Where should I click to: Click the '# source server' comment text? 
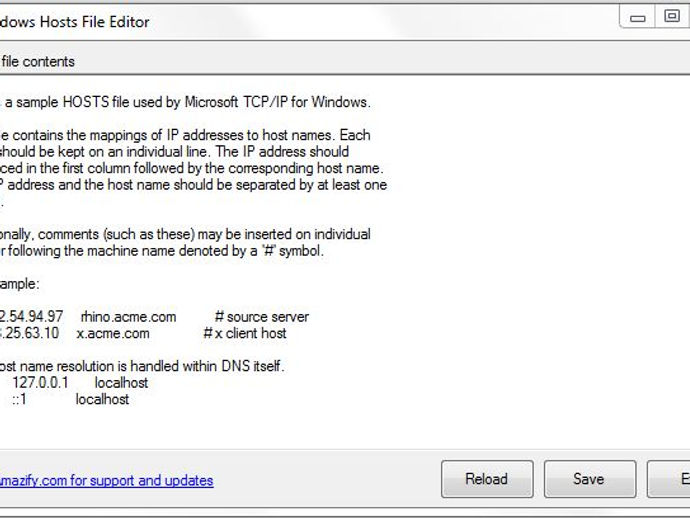[262, 317]
